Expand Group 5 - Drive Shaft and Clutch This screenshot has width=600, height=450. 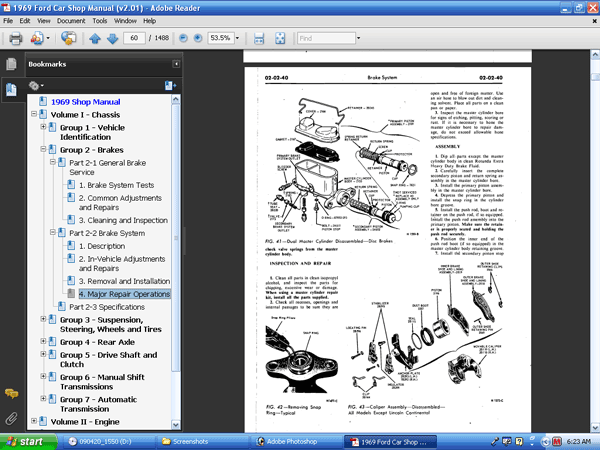(43, 354)
